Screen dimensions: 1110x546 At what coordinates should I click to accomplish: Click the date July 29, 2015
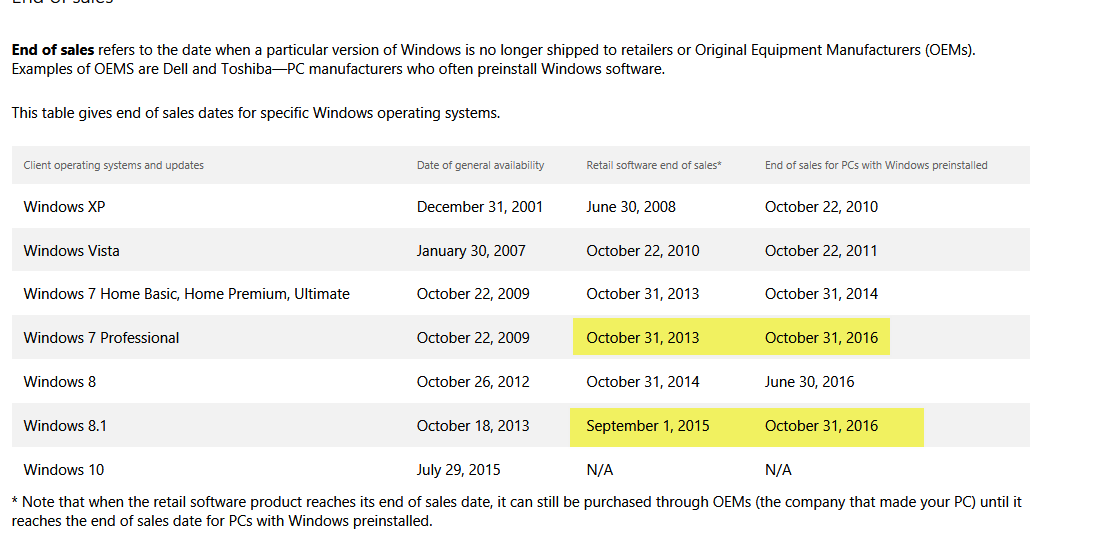click(x=459, y=470)
